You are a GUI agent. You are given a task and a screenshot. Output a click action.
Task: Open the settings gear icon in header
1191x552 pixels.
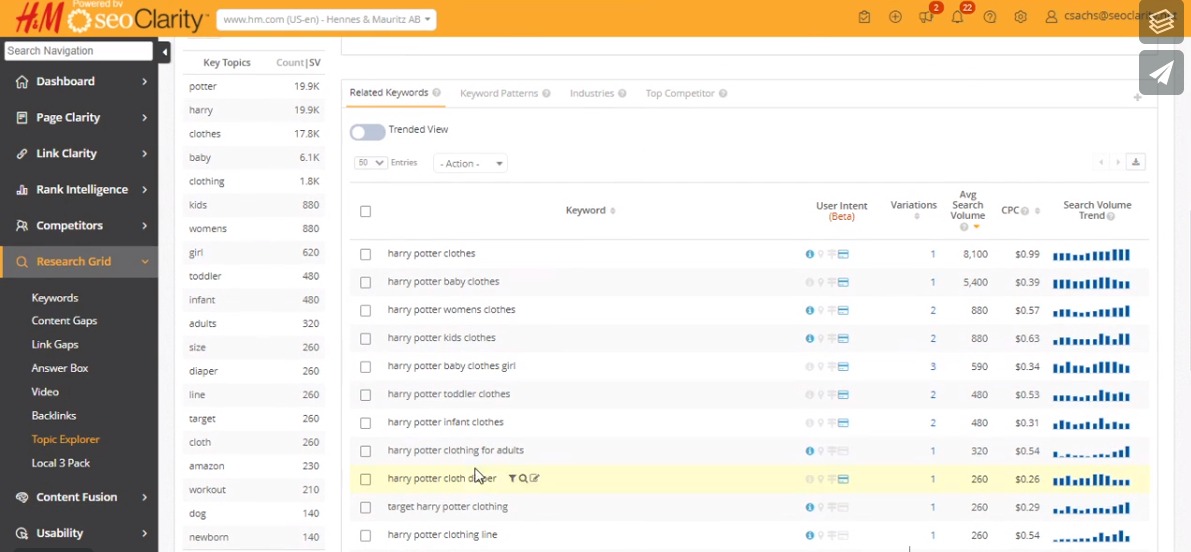click(x=1021, y=17)
